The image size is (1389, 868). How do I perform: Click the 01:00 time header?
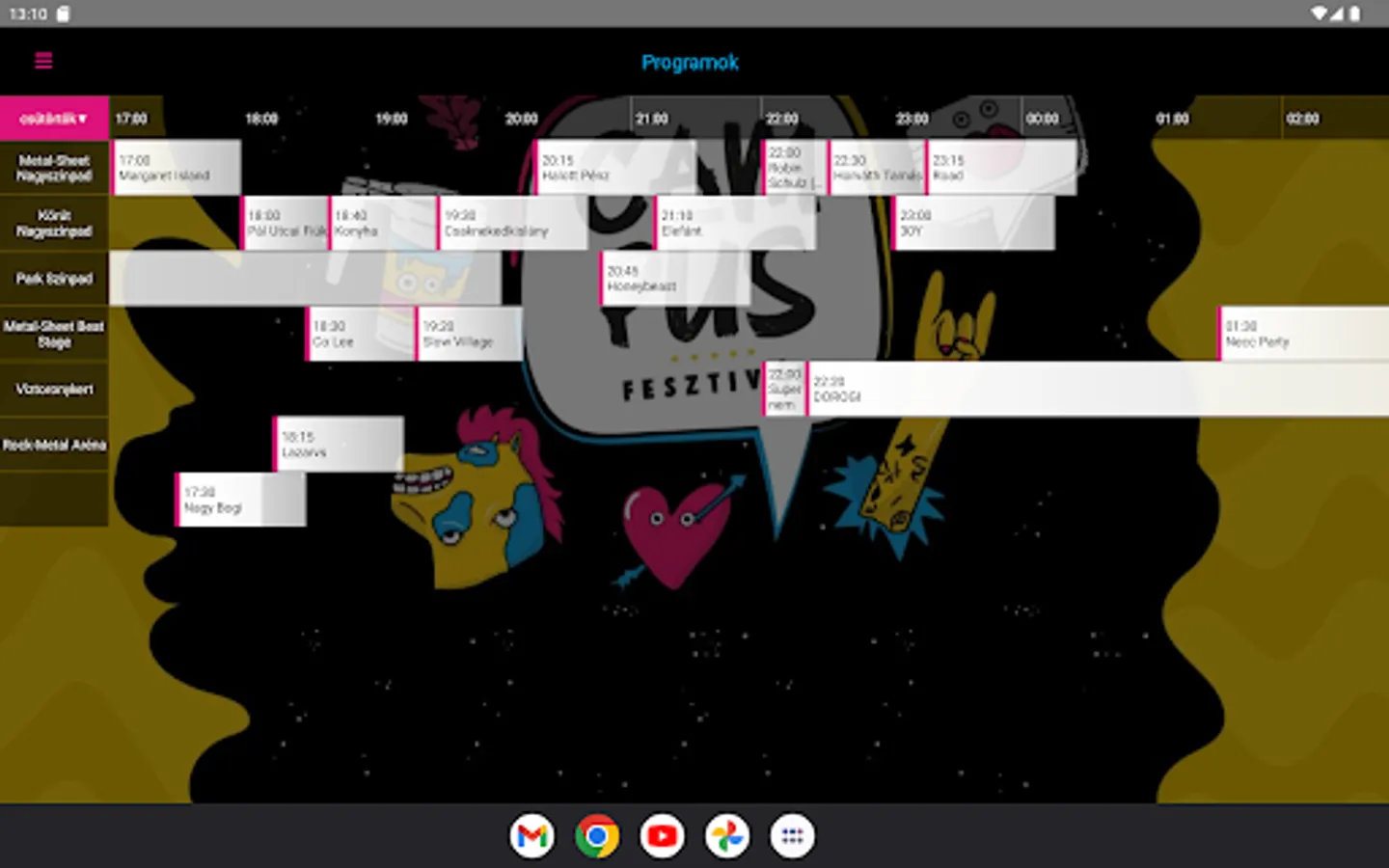pos(1173,119)
